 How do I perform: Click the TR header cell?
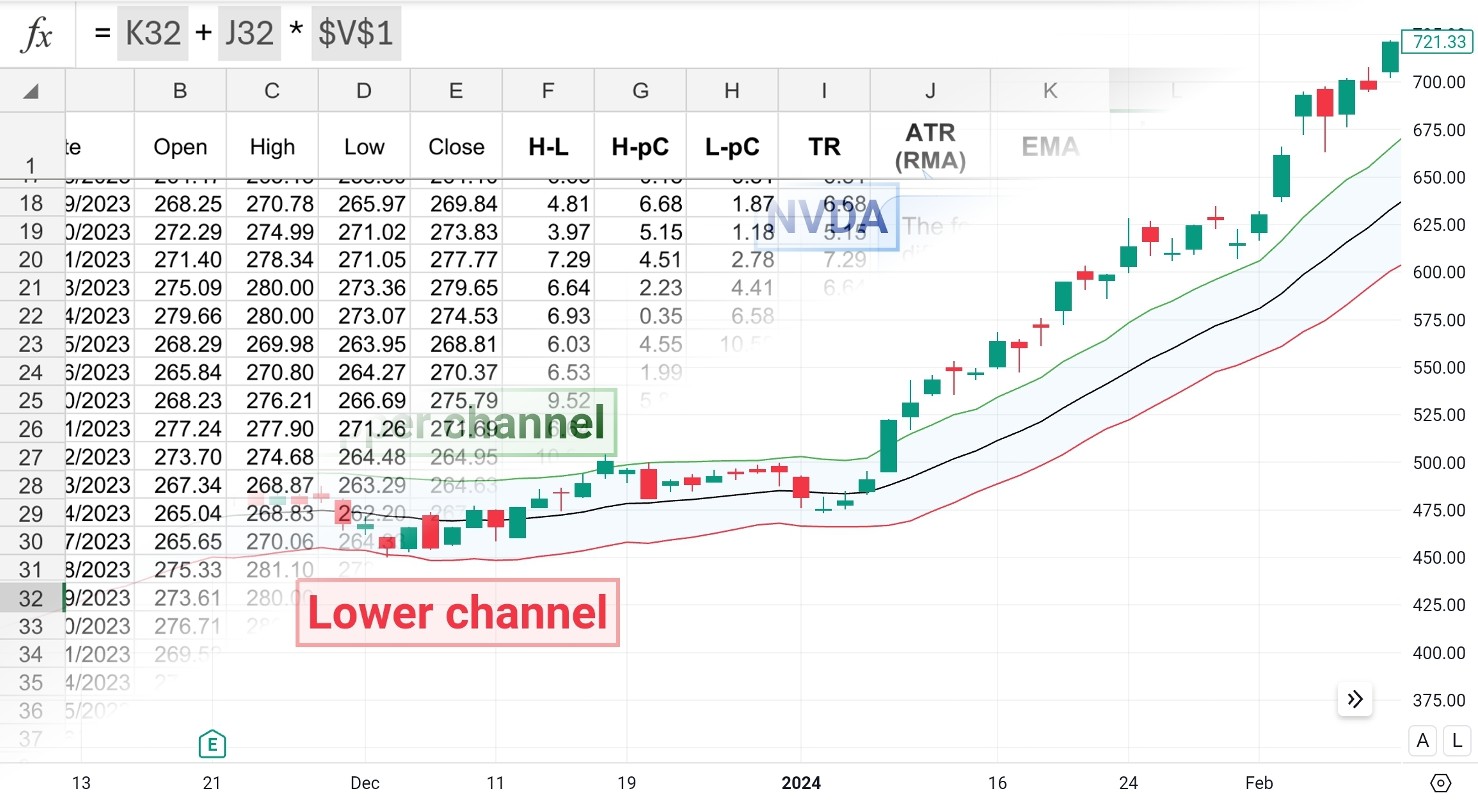pyautogui.click(x=824, y=147)
